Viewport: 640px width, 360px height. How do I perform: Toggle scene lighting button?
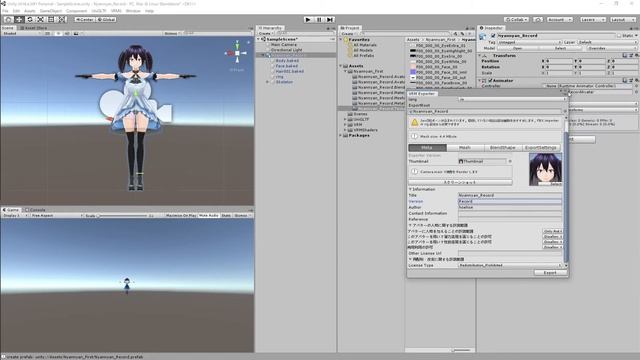tap(58, 33)
